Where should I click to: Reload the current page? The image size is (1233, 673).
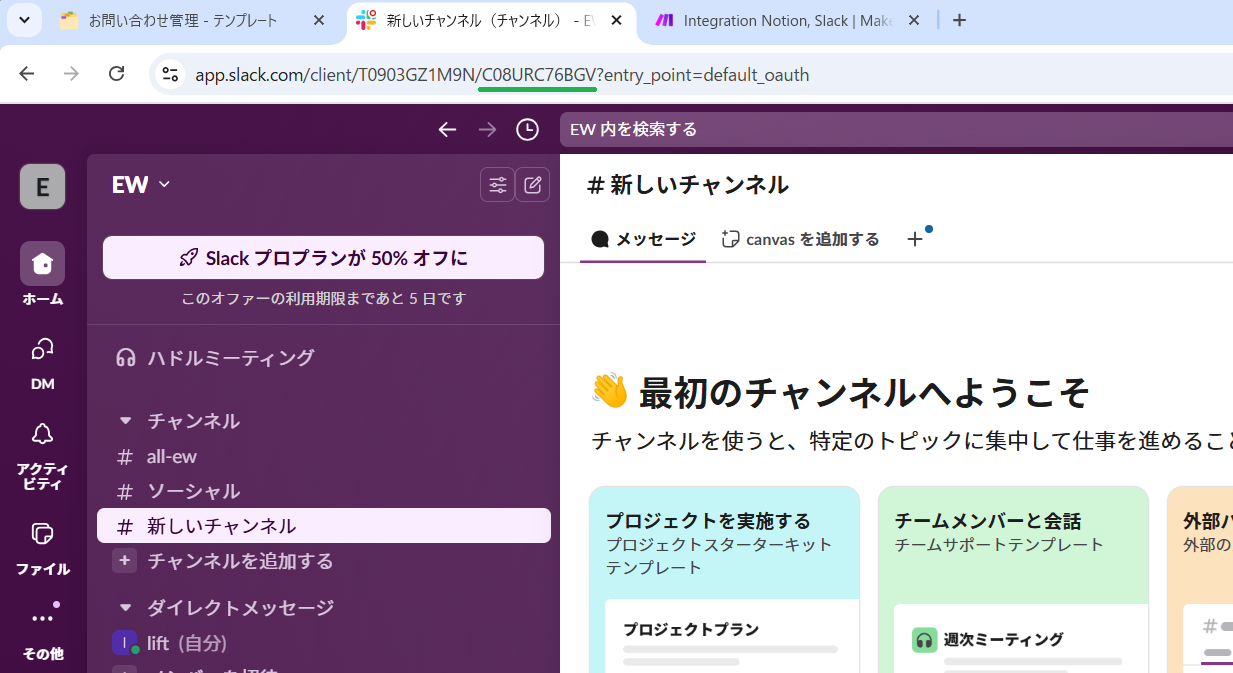(117, 74)
